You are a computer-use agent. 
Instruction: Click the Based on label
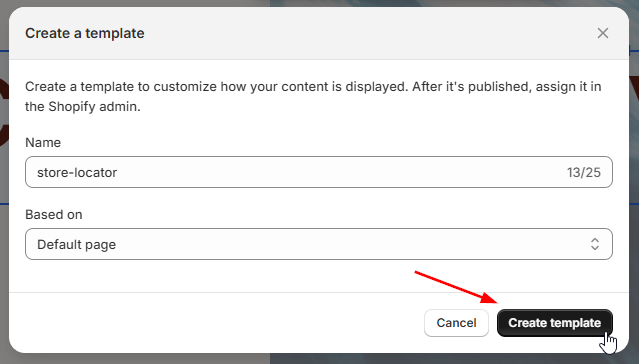(x=53, y=214)
